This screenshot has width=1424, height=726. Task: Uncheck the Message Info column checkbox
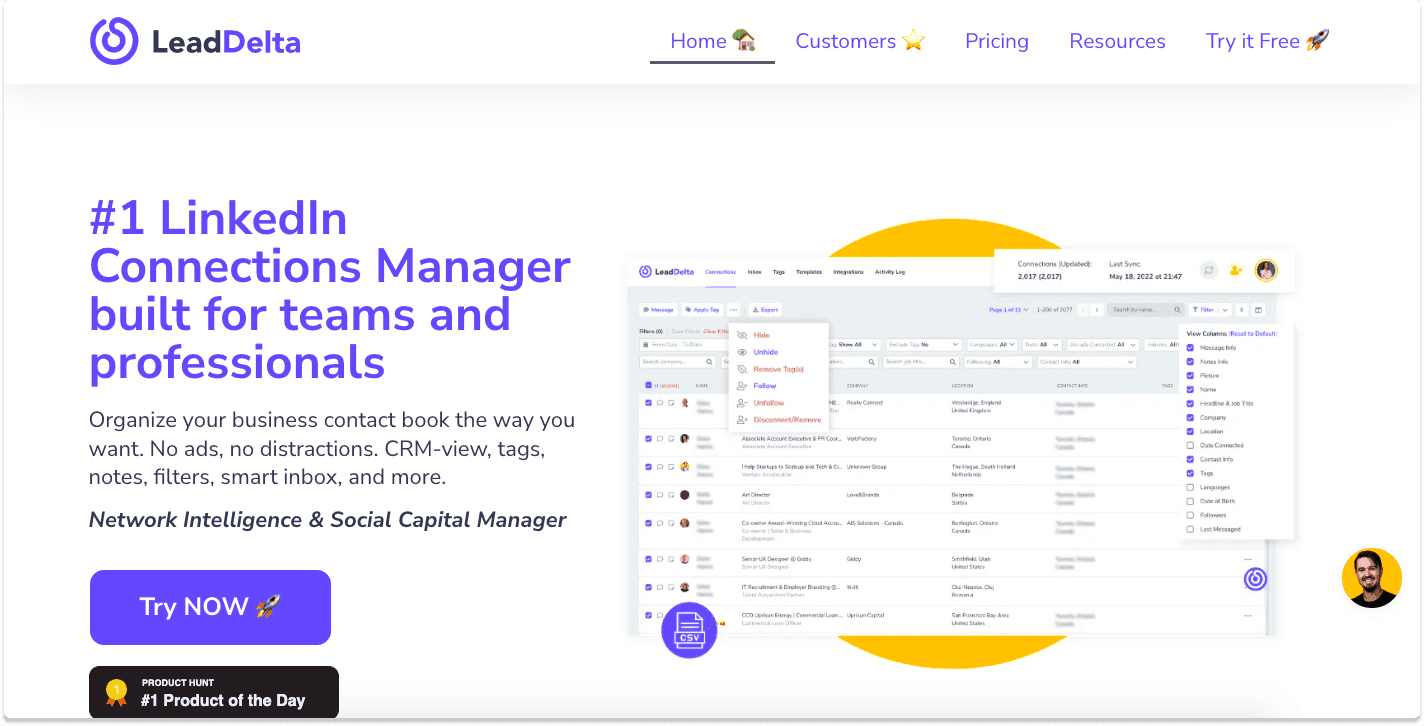coord(1190,347)
